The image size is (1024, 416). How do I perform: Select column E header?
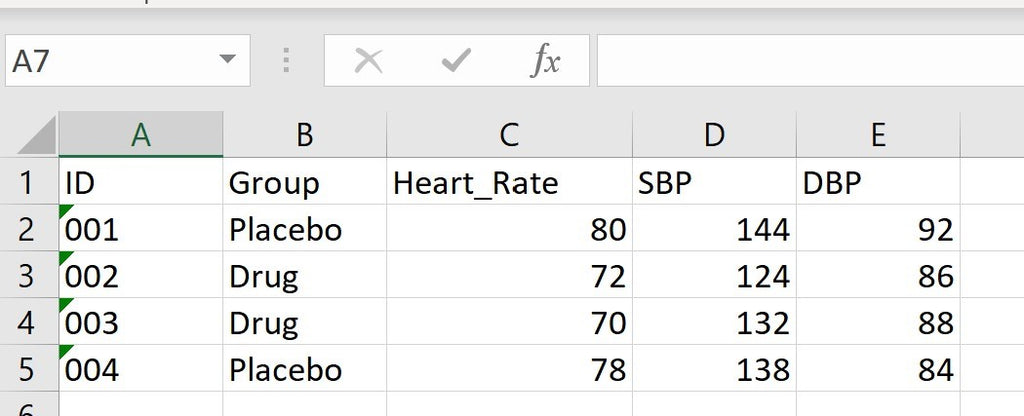coord(878,135)
